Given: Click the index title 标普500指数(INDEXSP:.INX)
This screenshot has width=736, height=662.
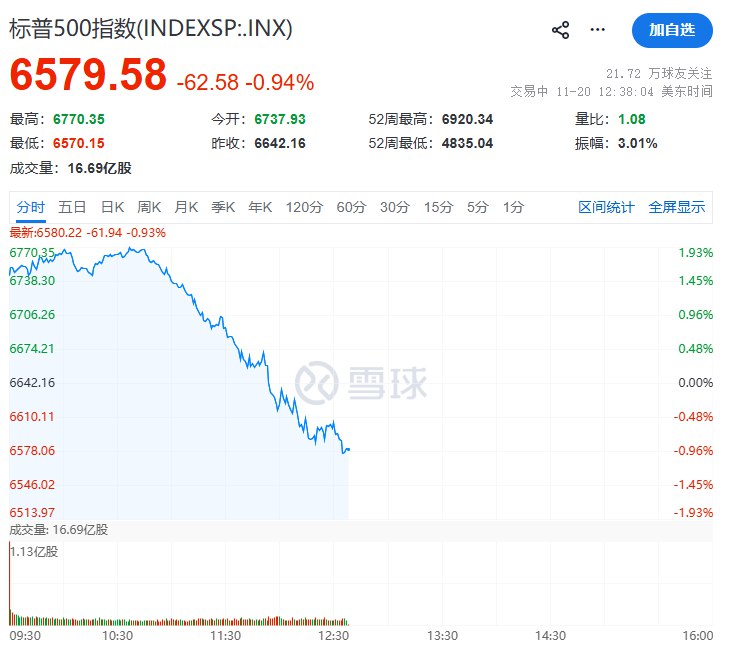Looking at the screenshot, I should click(x=151, y=28).
